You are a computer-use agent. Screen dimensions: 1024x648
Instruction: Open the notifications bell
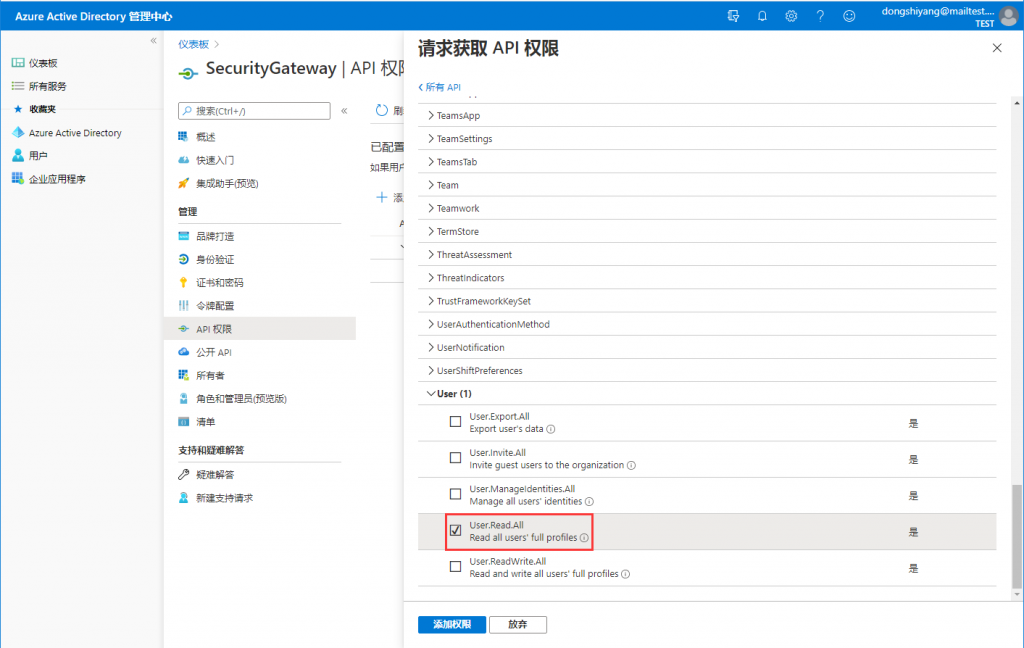[x=762, y=16]
